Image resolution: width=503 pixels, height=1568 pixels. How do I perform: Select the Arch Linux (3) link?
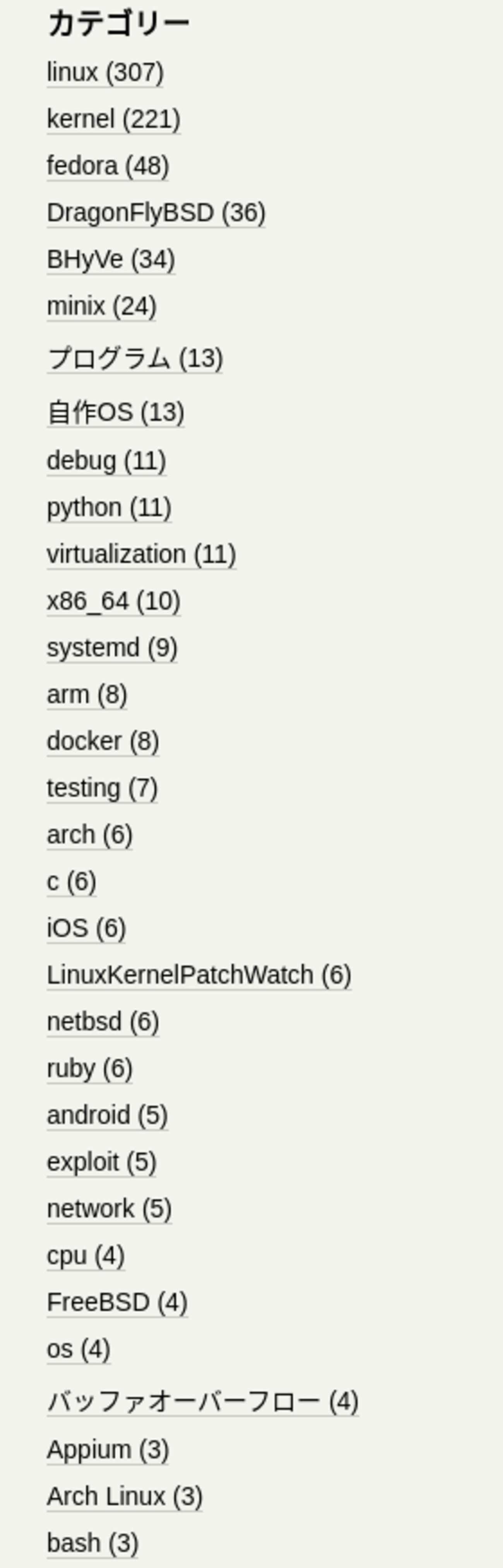(124, 1496)
